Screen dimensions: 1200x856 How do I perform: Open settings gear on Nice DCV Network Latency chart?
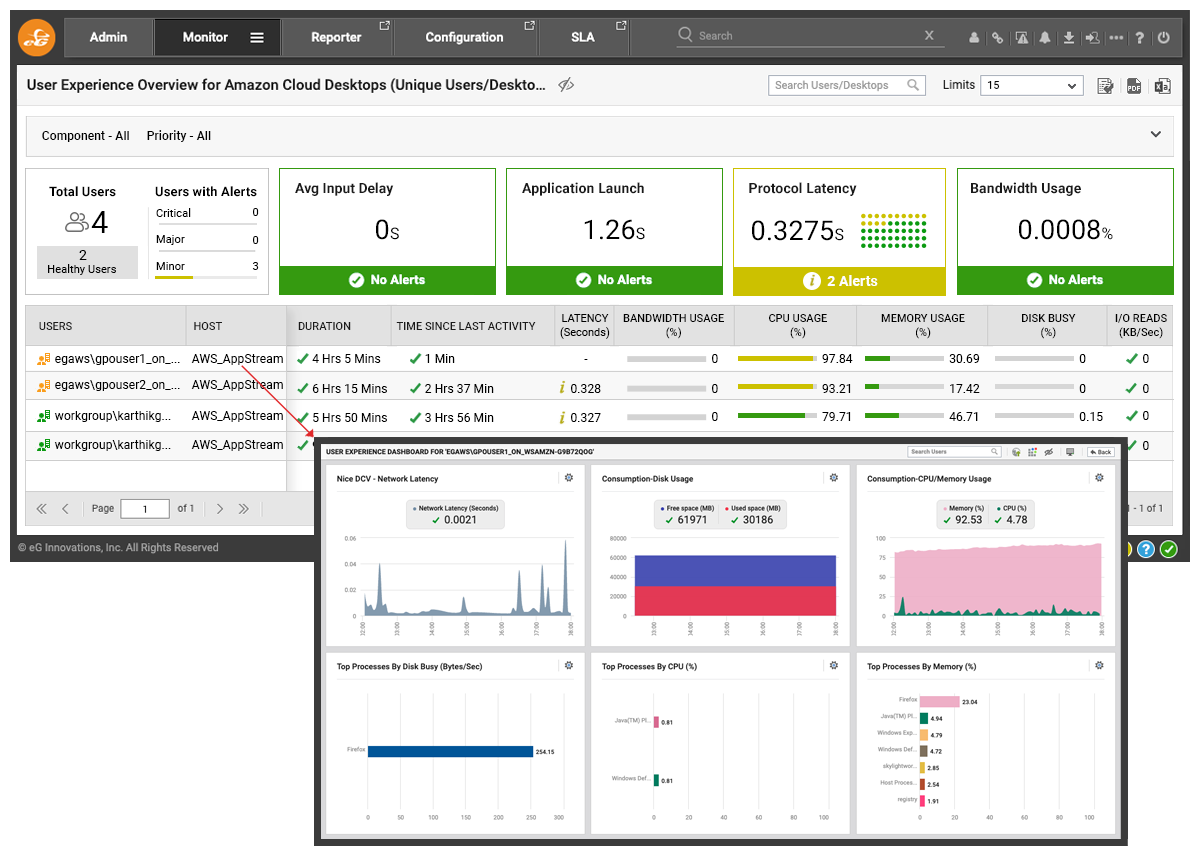[x=568, y=478]
